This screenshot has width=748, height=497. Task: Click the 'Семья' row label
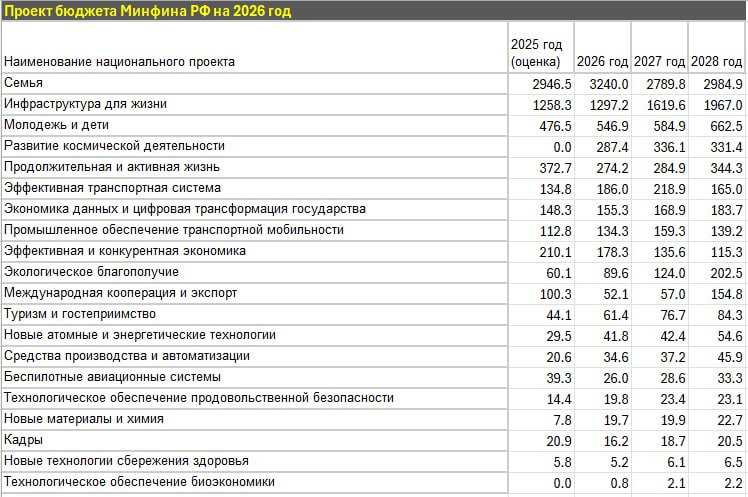(23, 83)
